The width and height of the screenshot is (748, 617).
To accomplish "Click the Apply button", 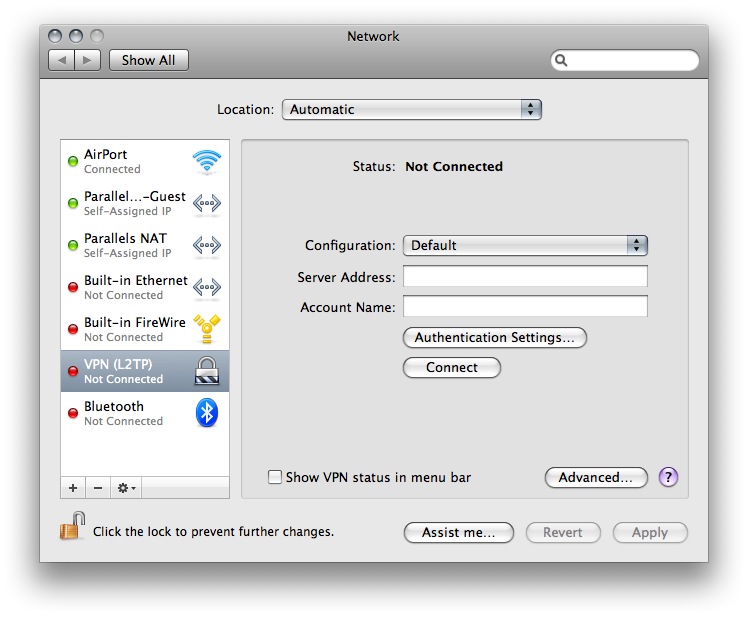I will pos(650,533).
